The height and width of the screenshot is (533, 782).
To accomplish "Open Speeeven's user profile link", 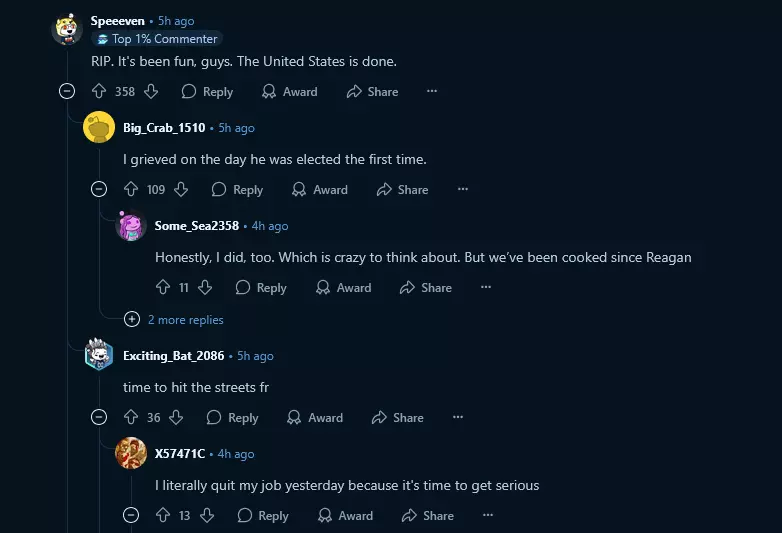I will [118, 21].
